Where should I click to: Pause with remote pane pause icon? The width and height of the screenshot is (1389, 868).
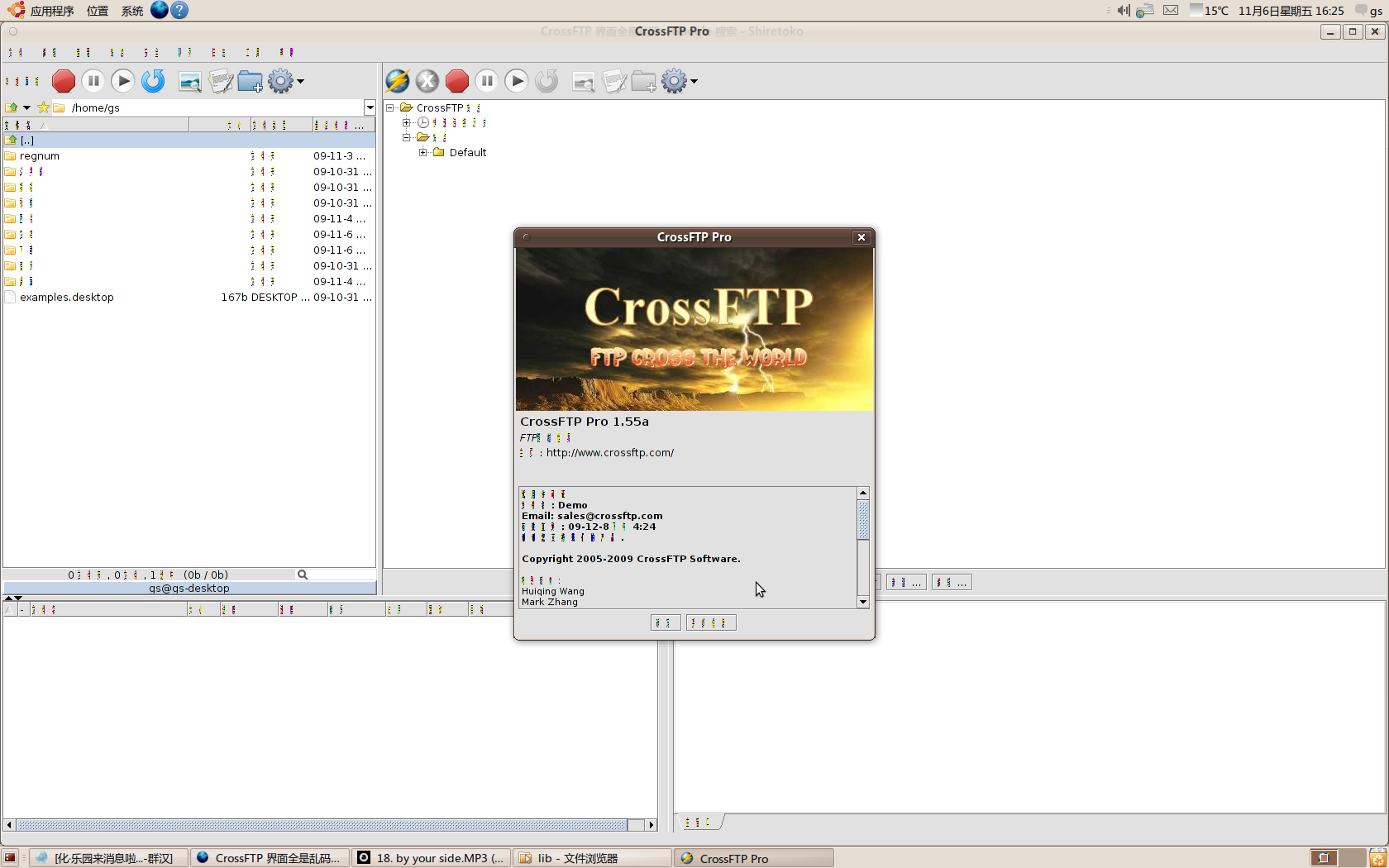click(x=487, y=81)
